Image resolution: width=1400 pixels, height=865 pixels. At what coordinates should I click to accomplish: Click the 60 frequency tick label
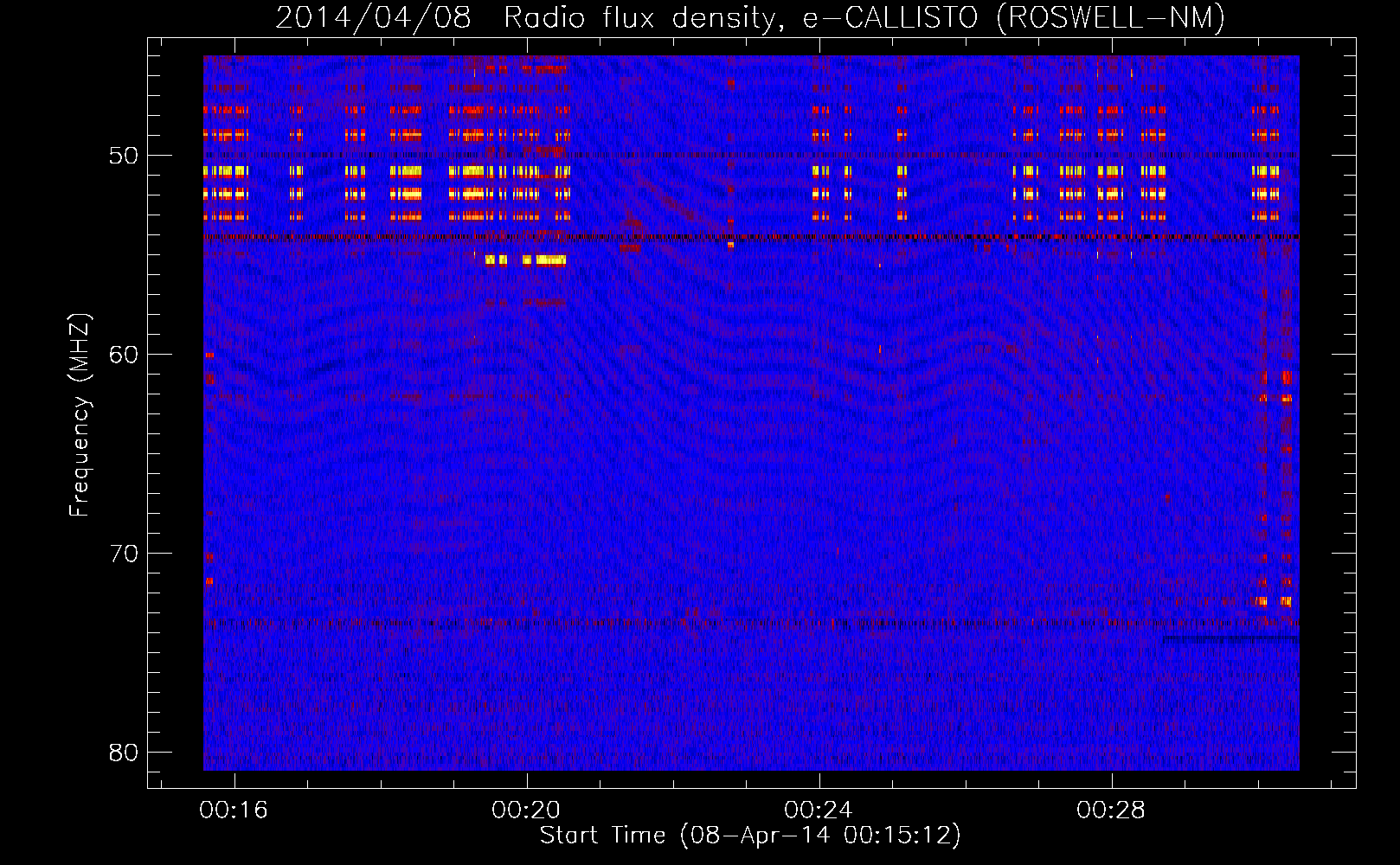[x=124, y=355]
